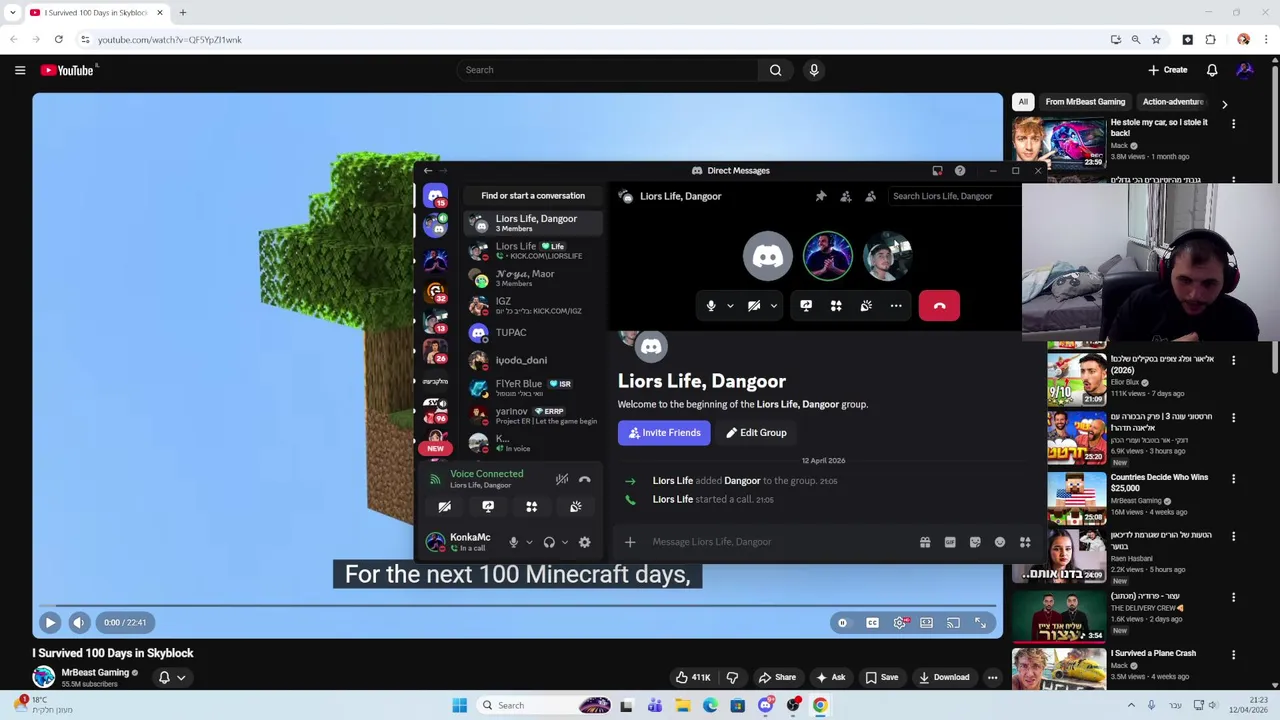Screen dimensions: 1280x720
Task: Toggle camera in the voice panel
Action: tap(444, 507)
